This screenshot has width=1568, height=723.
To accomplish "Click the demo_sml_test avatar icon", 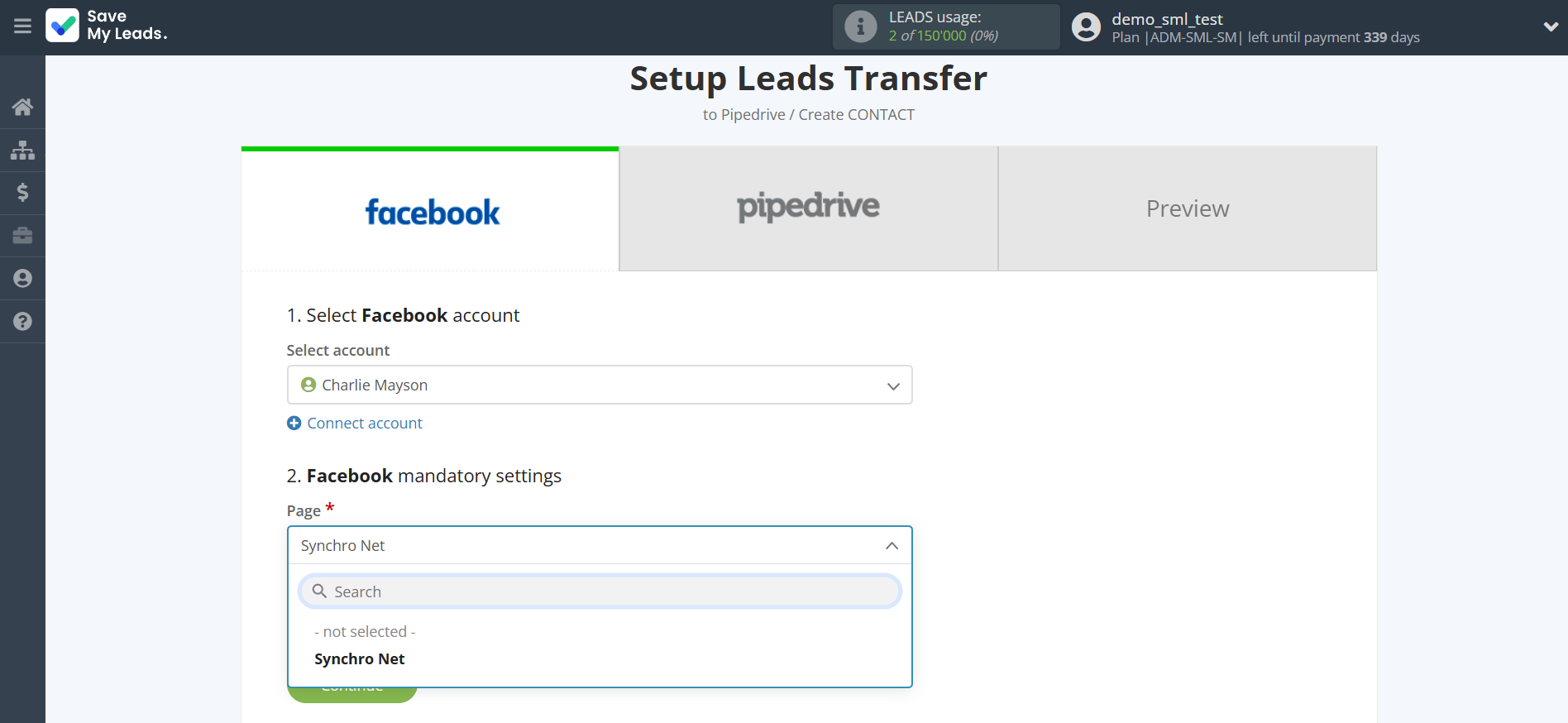I will [1085, 26].
